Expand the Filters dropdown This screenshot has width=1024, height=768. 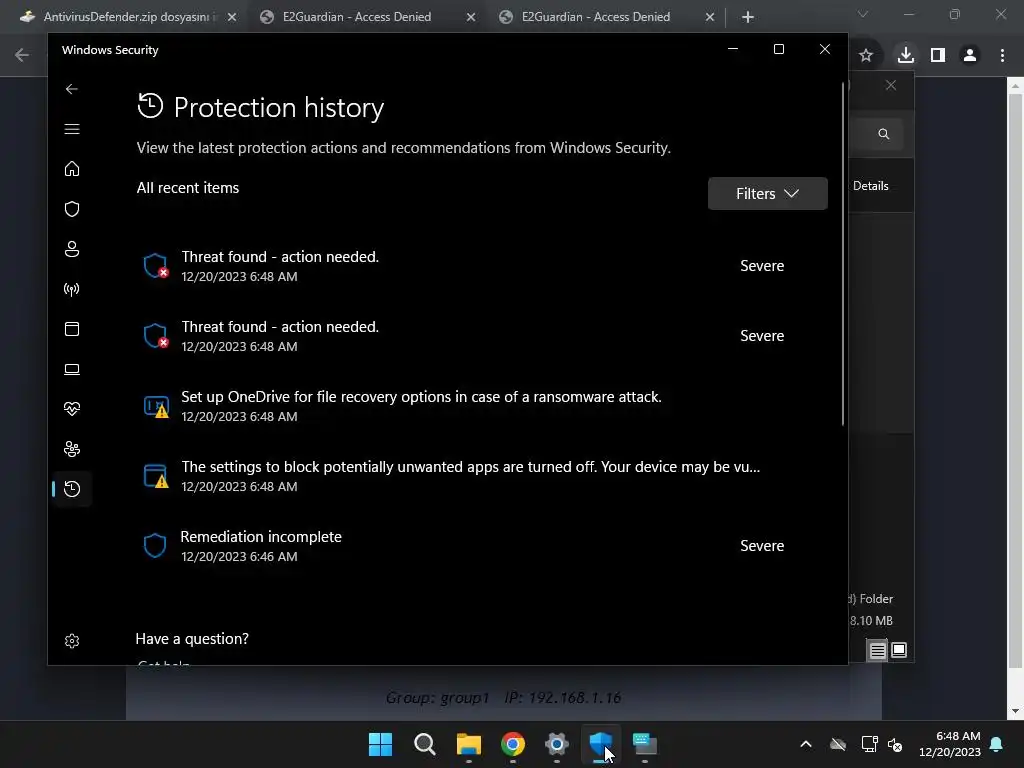767,193
